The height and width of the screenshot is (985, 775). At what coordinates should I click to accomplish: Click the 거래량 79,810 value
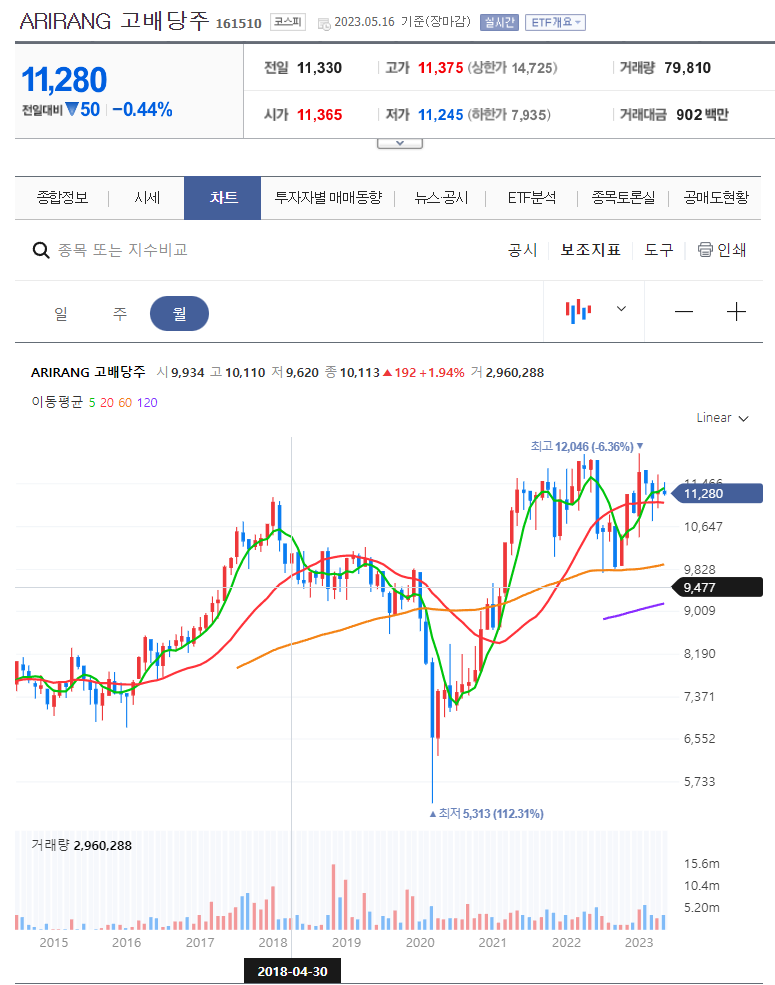pyautogui.click(x=688, y=68)
